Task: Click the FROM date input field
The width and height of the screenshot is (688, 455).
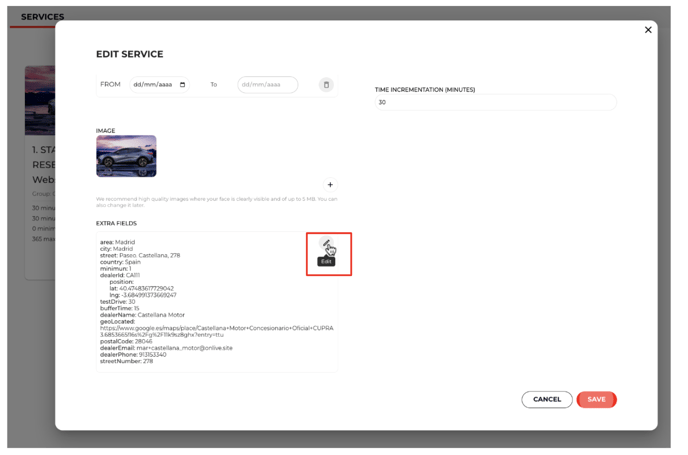Action: click(x=153, y=85)
